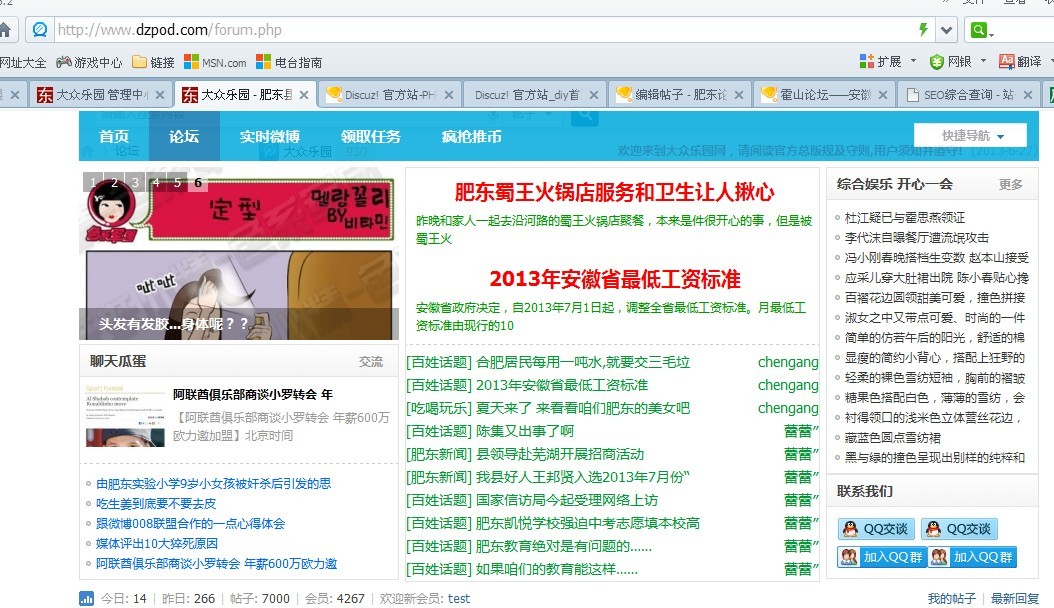Viewport: 1054px width, 608px height.
Task: Select slideshow page 4
Action: coord(156,182)
